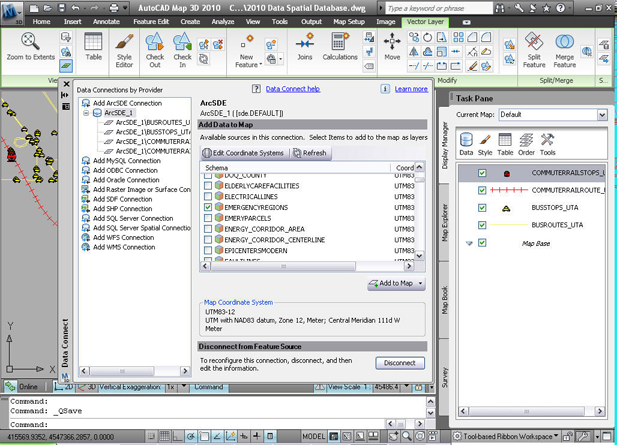Toggle BUSSTOPS_UTA layer visibility
This screenshot has height=445, width=617.
(x=482, y=207)
